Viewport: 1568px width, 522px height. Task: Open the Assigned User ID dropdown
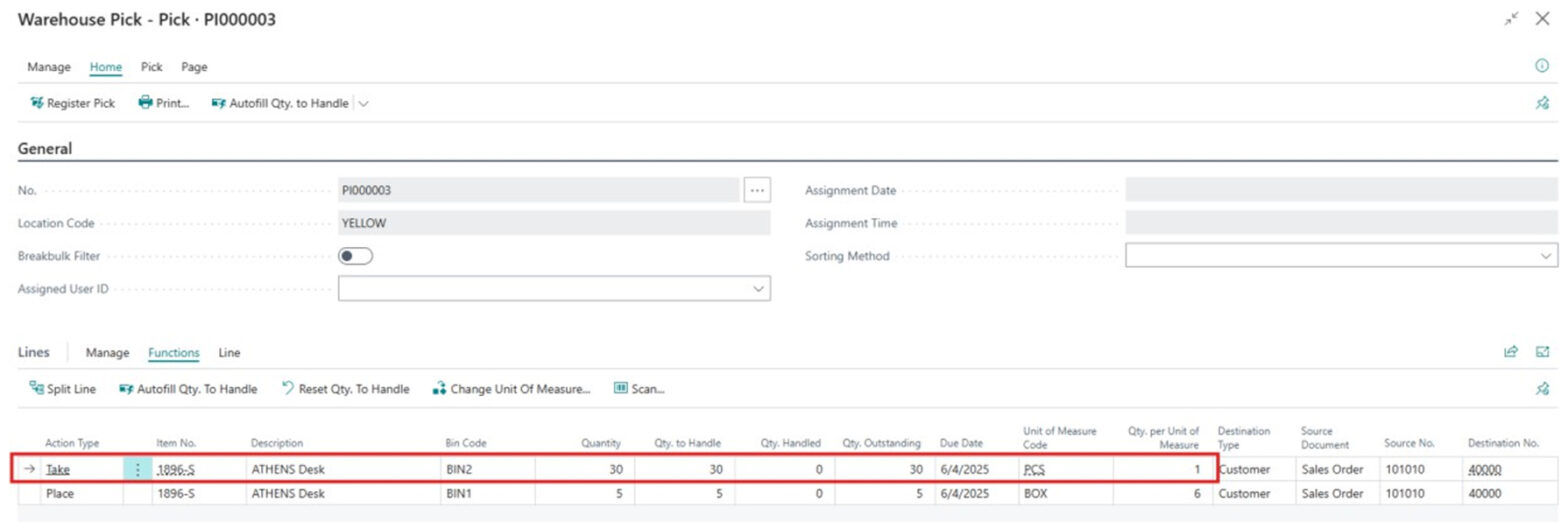(758, 289)
